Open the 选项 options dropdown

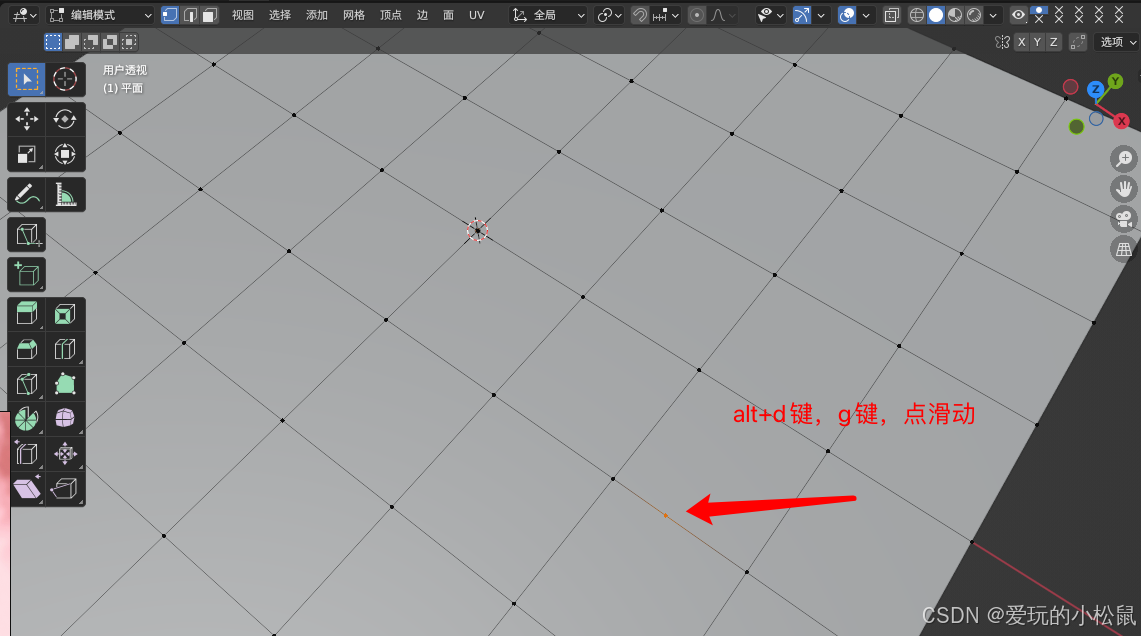point(1116,42)
